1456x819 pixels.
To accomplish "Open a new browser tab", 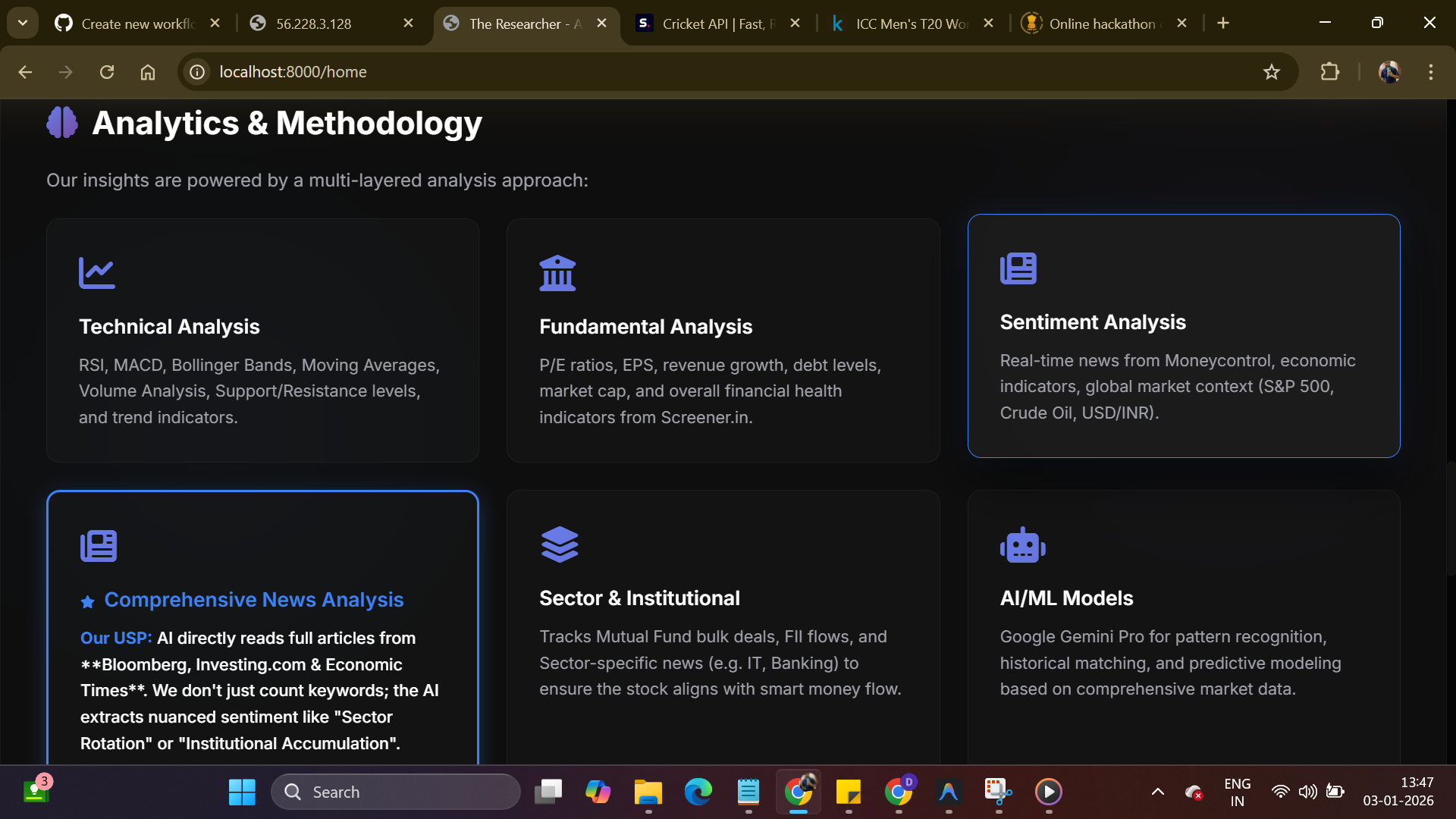I will click(x=1222, y=24).
